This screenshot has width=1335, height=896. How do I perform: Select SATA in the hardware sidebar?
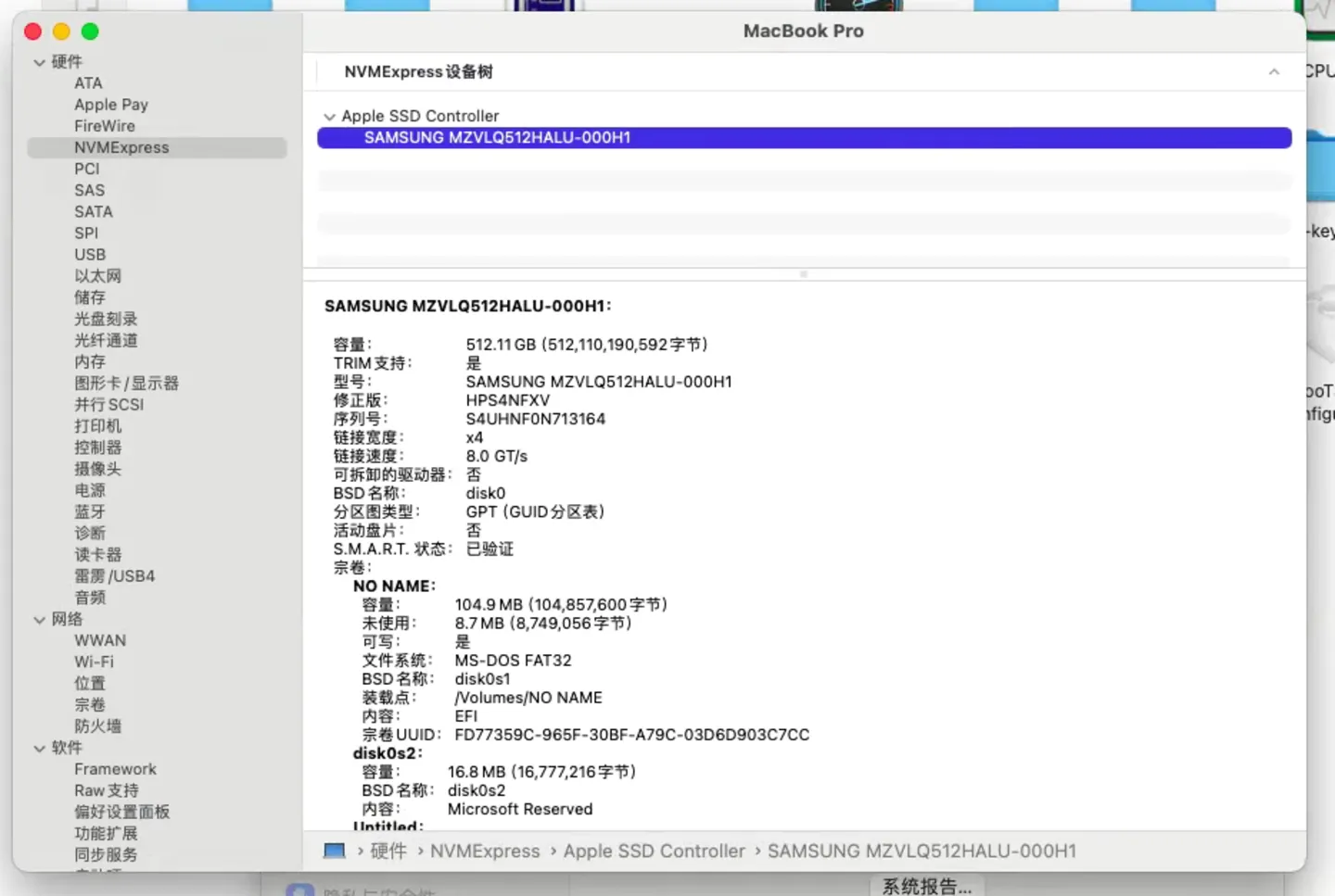[x=93, y=211]
